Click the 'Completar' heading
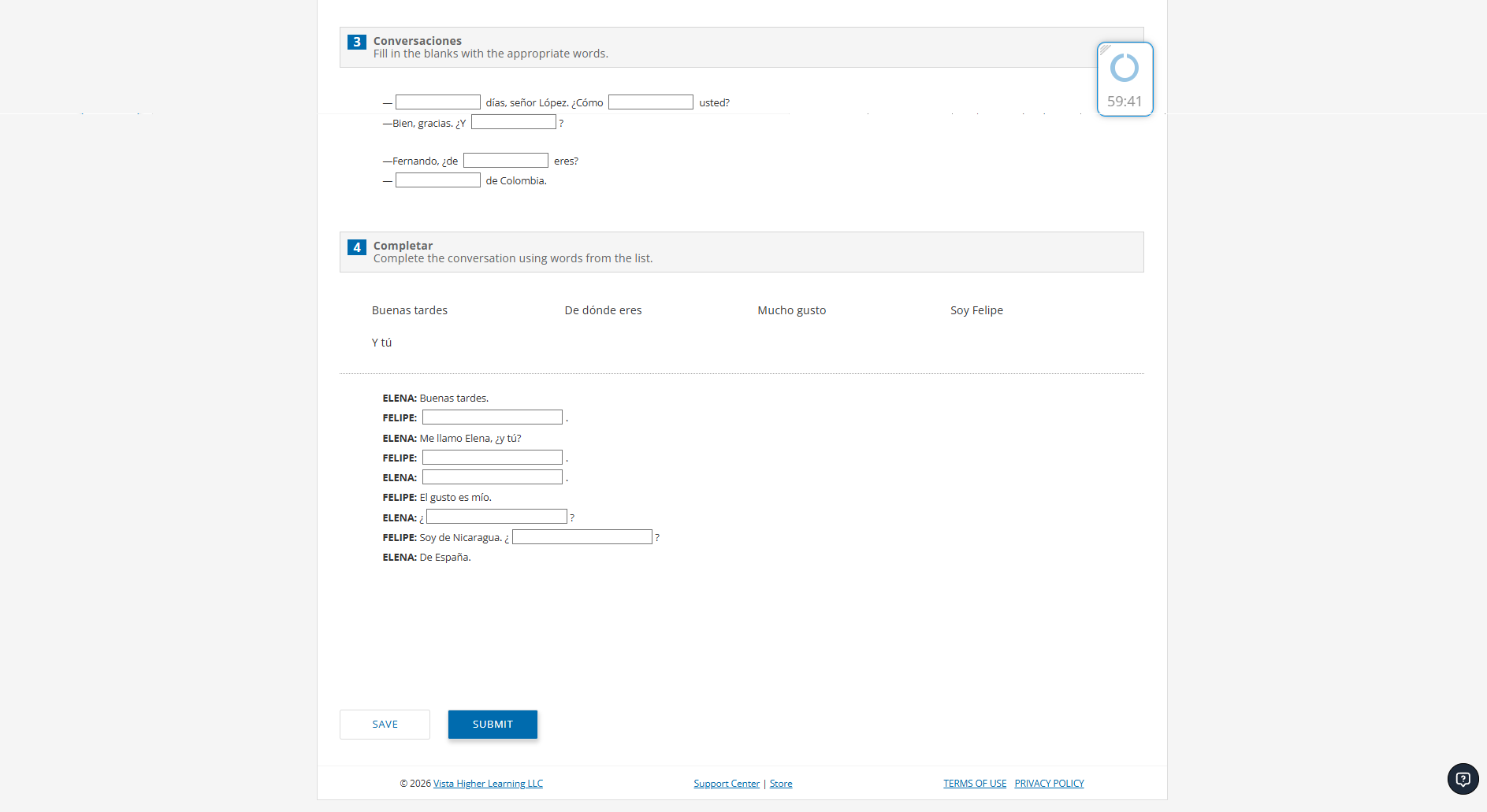Screen dimensions: 1487x812 click(x=403, y=246)
